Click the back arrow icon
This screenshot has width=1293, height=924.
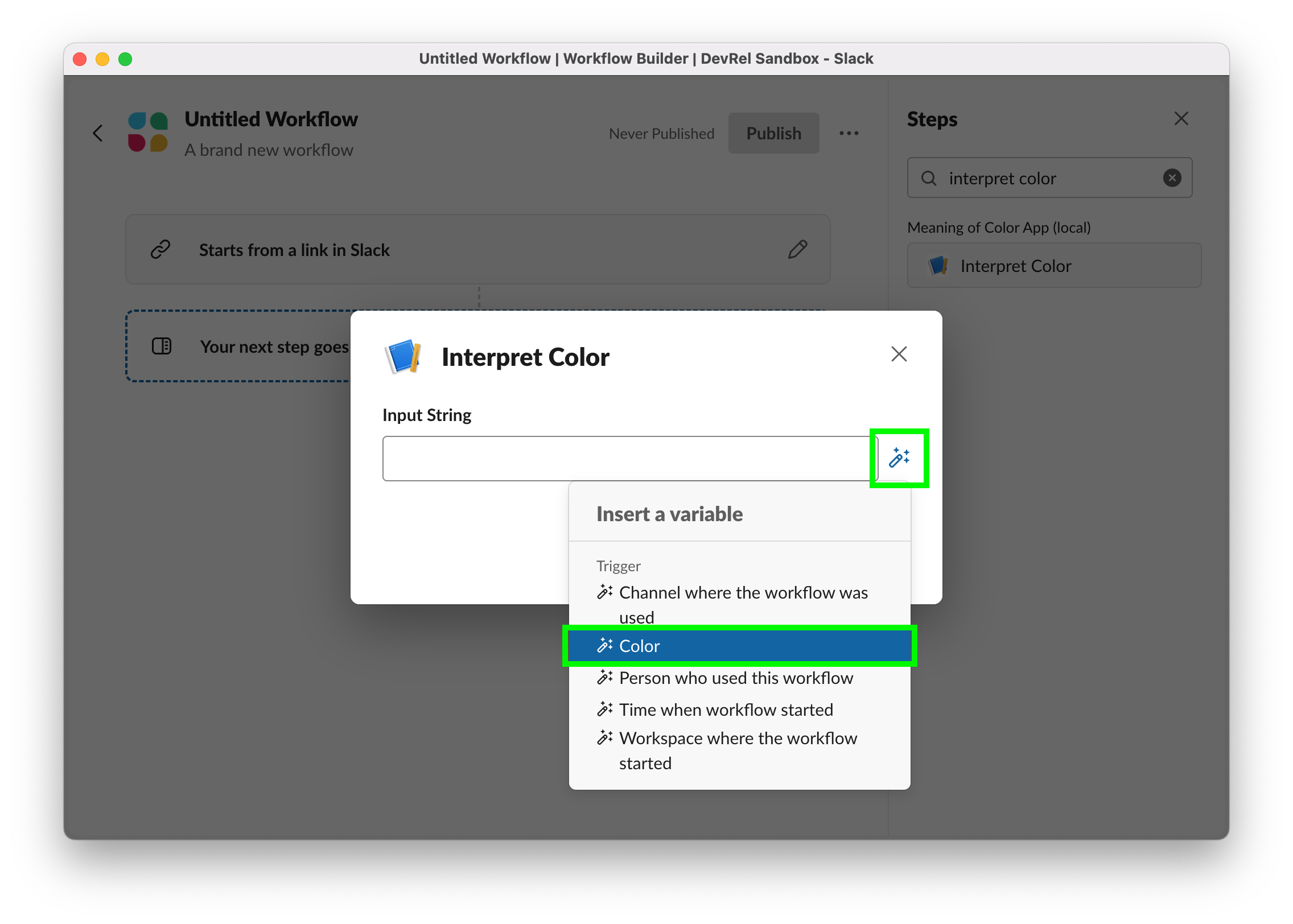(x=98, y=133)
